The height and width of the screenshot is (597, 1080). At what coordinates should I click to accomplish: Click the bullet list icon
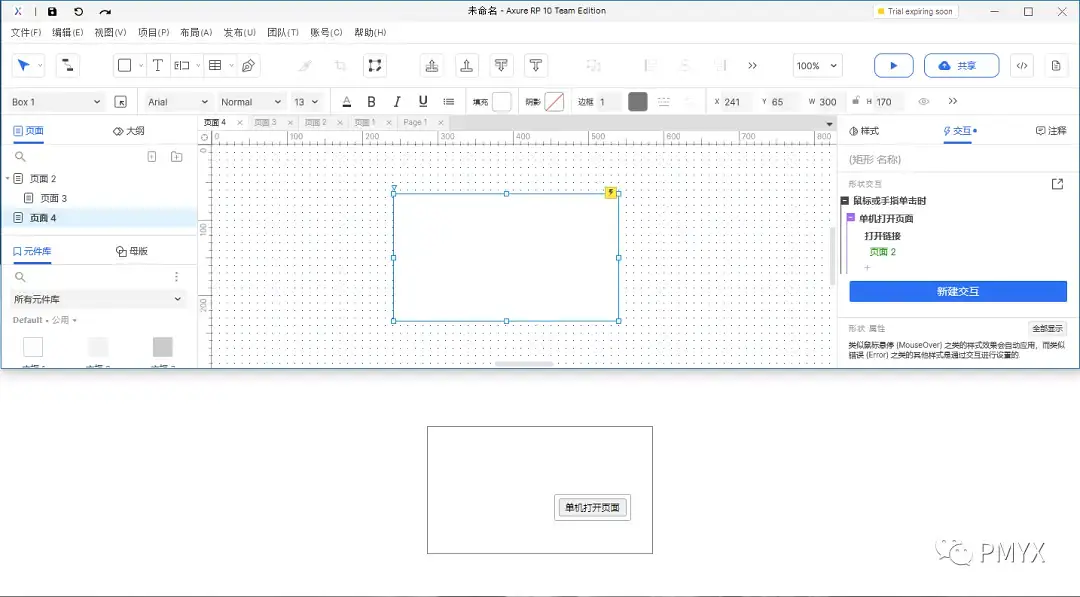pyautogui.click(x=449, y=102)
